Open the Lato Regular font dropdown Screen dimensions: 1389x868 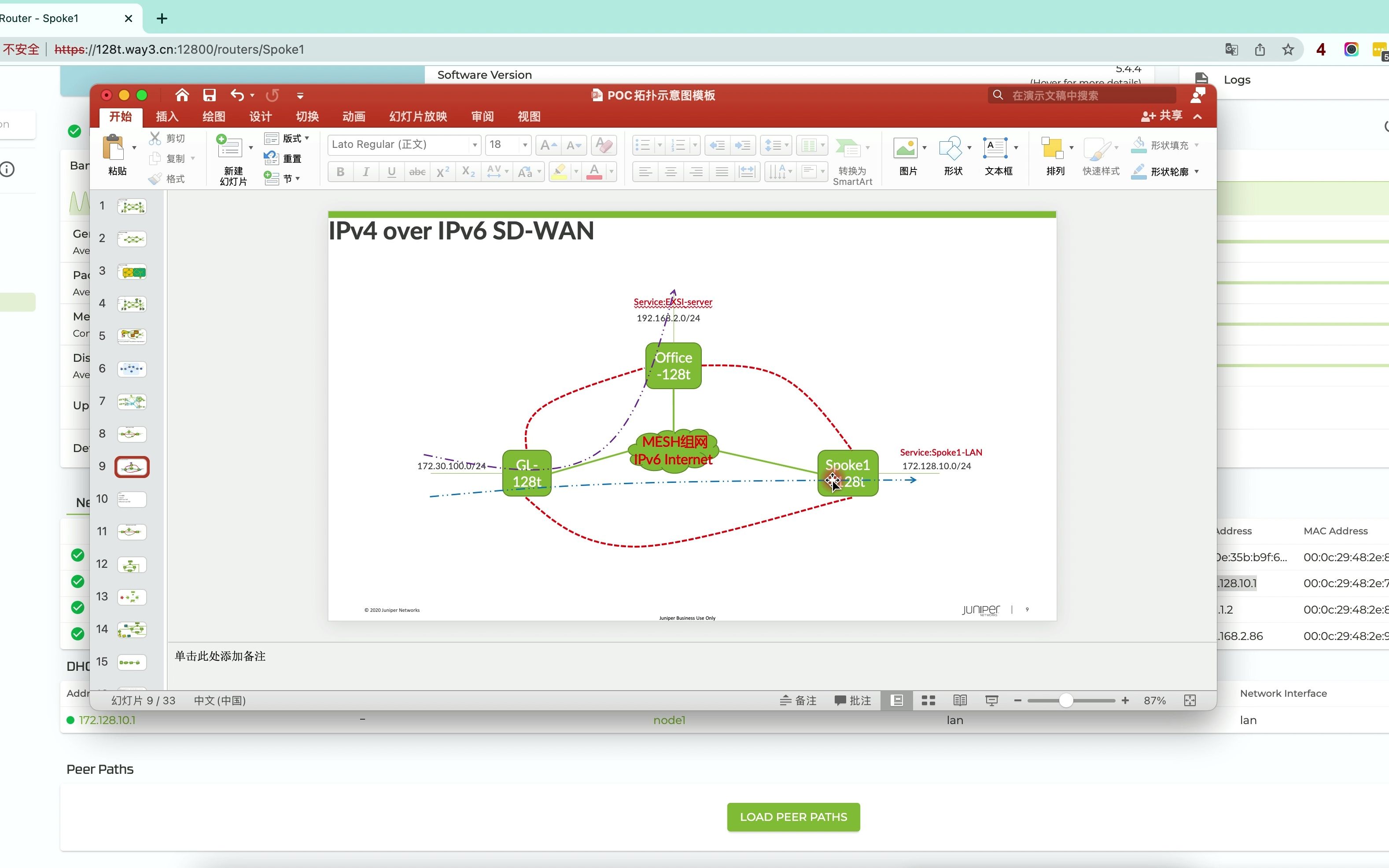474,145
